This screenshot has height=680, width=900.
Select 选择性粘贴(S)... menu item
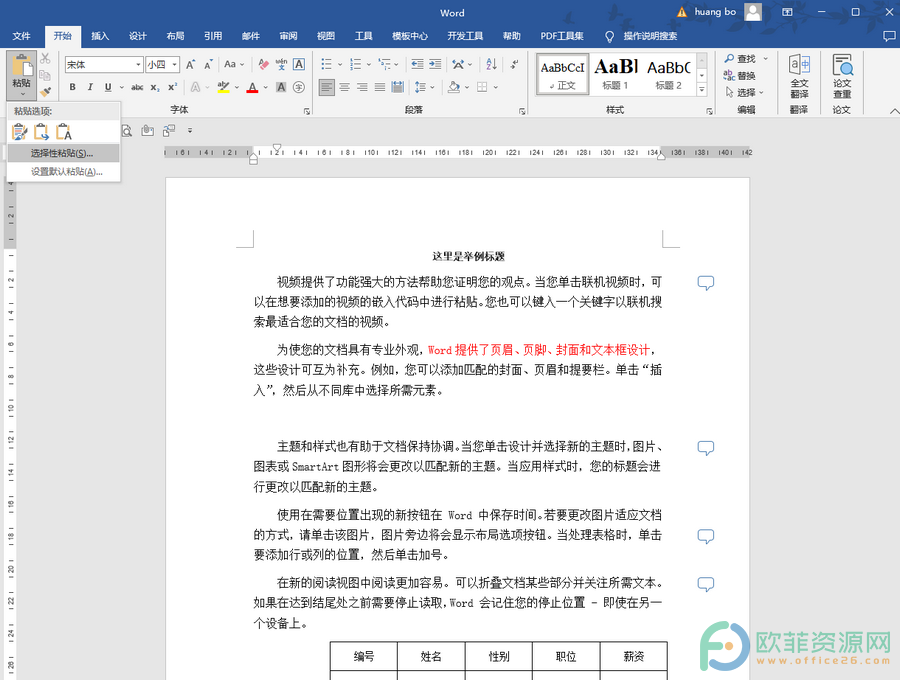pos(64,153)
